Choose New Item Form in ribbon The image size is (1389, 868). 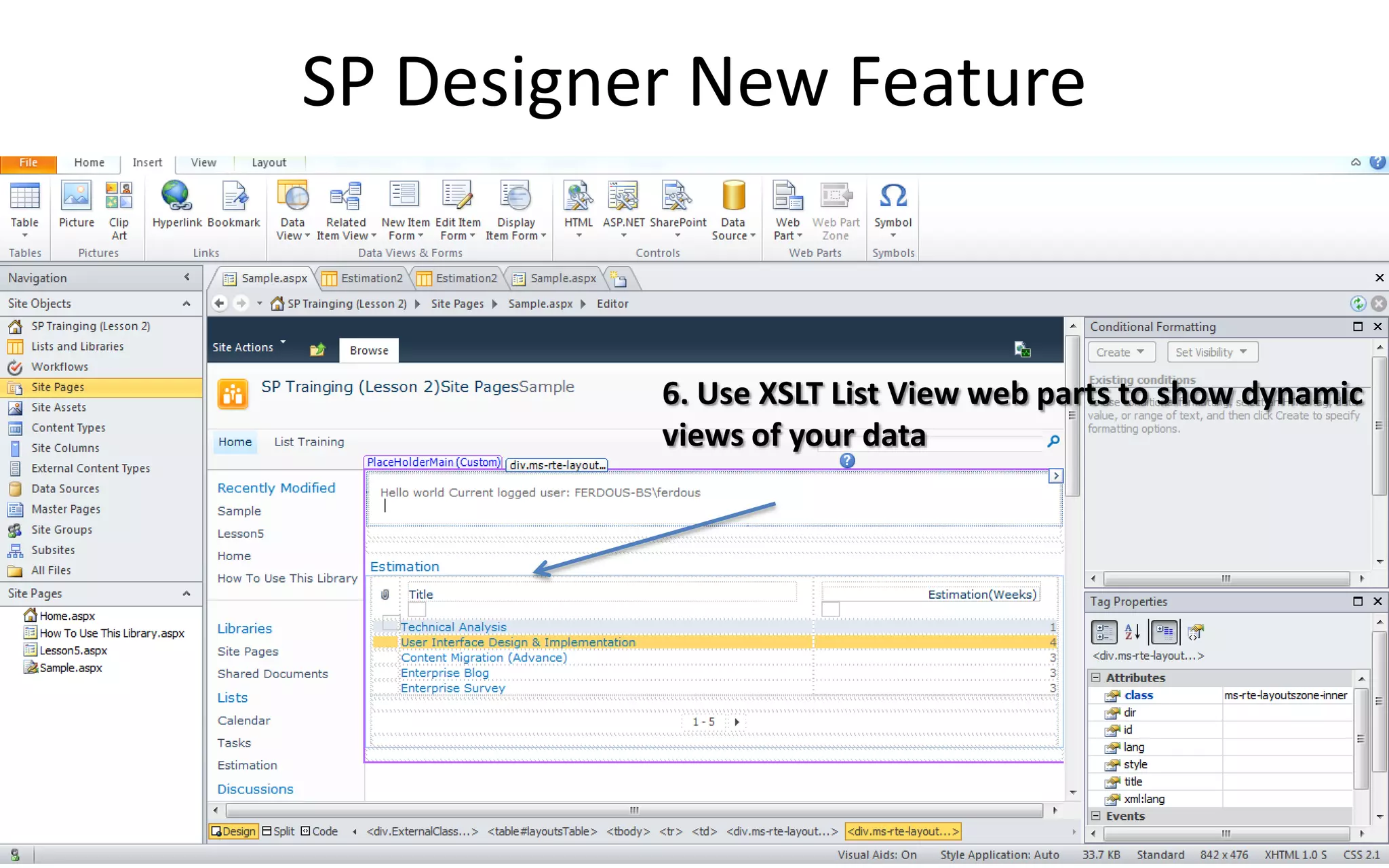(x=405, y=210)
